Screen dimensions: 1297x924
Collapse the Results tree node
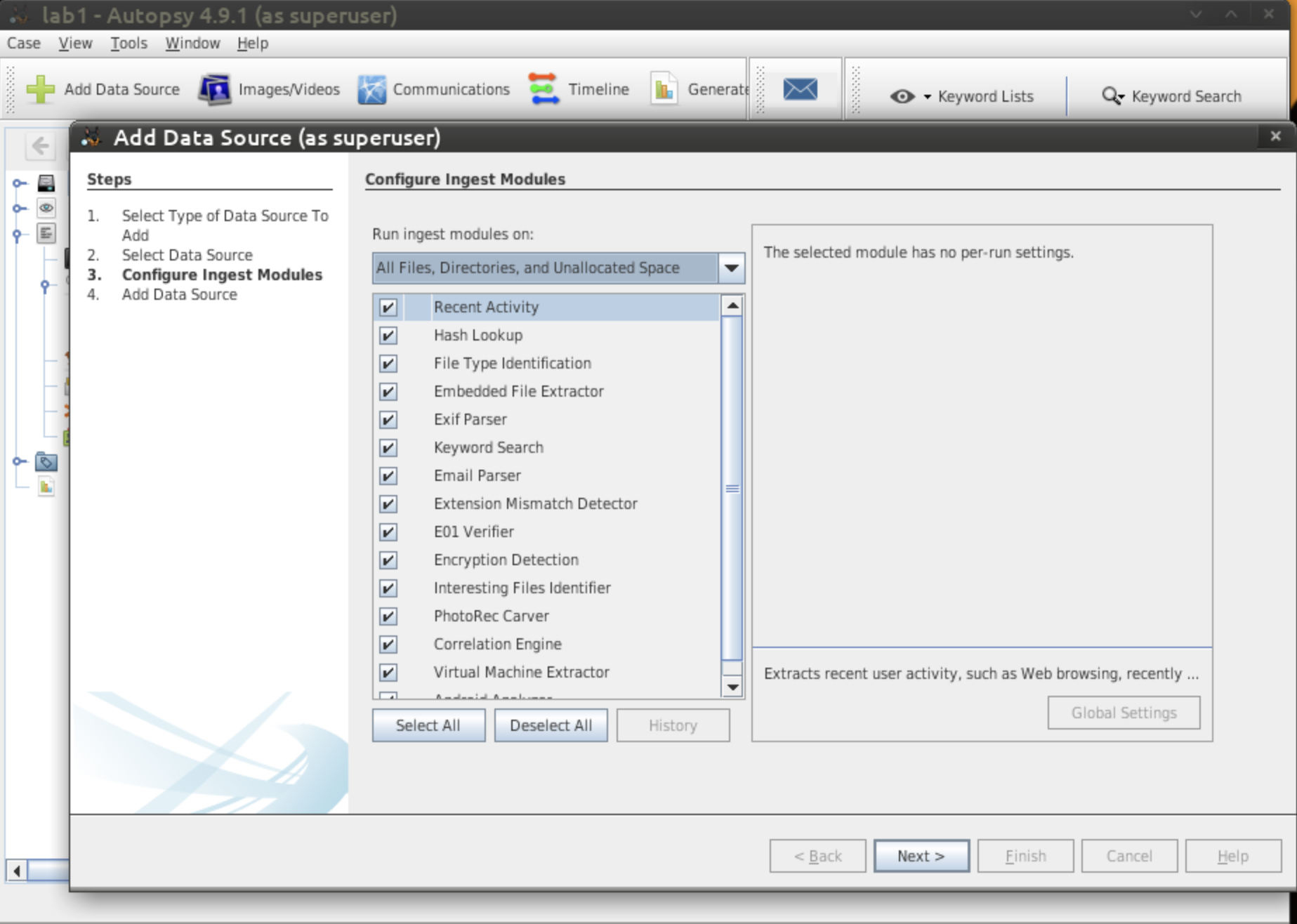(18, 235)
